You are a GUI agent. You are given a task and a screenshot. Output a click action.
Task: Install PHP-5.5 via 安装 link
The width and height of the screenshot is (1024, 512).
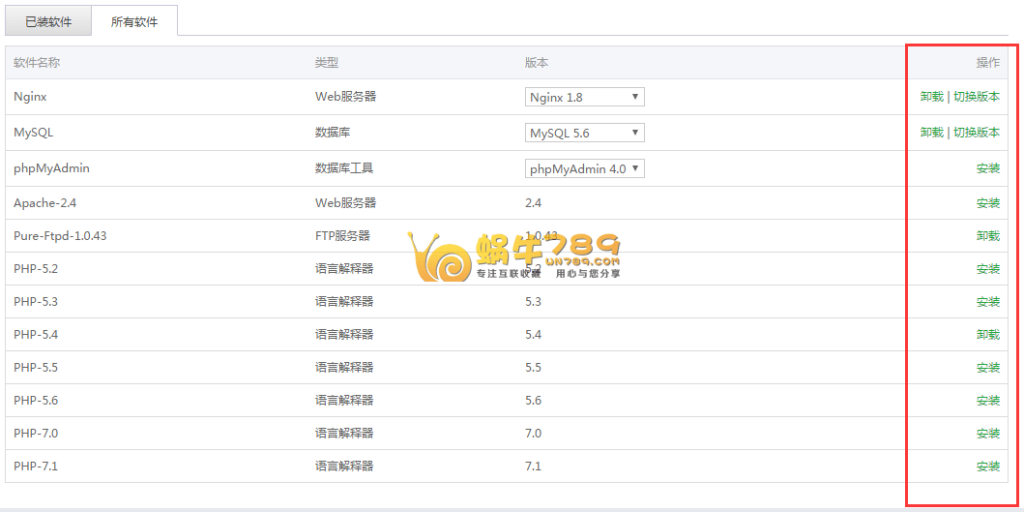pyautogui.click(x=987, y=368)
